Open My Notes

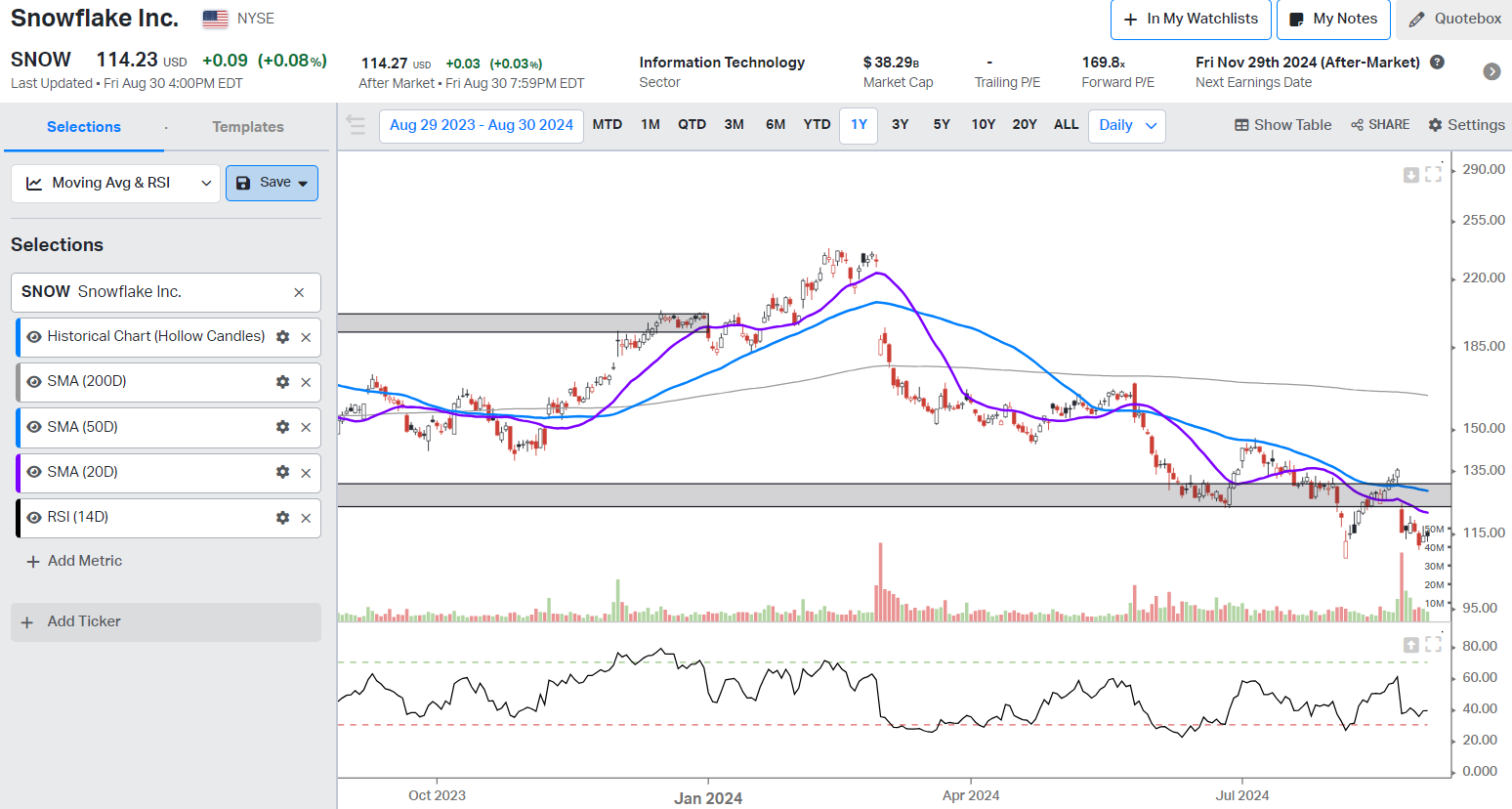coord(1333,20)
